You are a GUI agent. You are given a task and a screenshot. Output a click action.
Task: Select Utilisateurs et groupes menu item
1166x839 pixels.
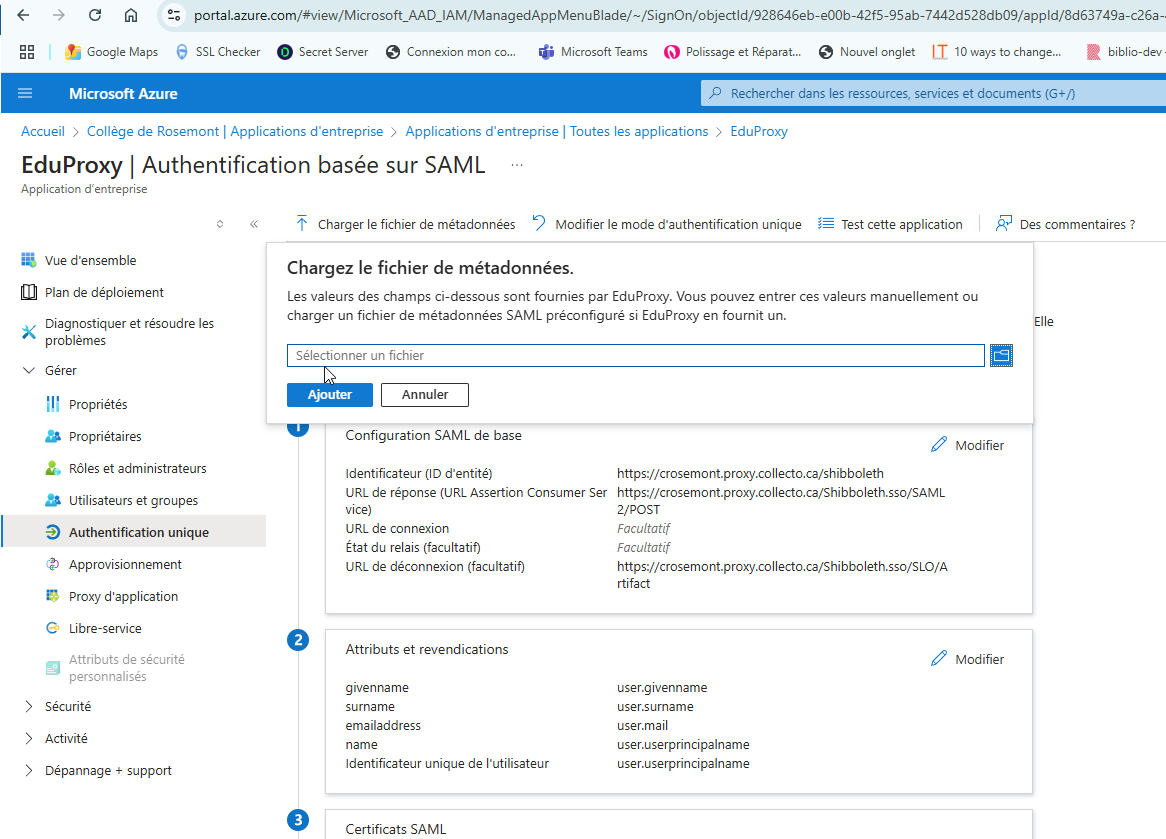pyautogui.click(x=133, y=500)
